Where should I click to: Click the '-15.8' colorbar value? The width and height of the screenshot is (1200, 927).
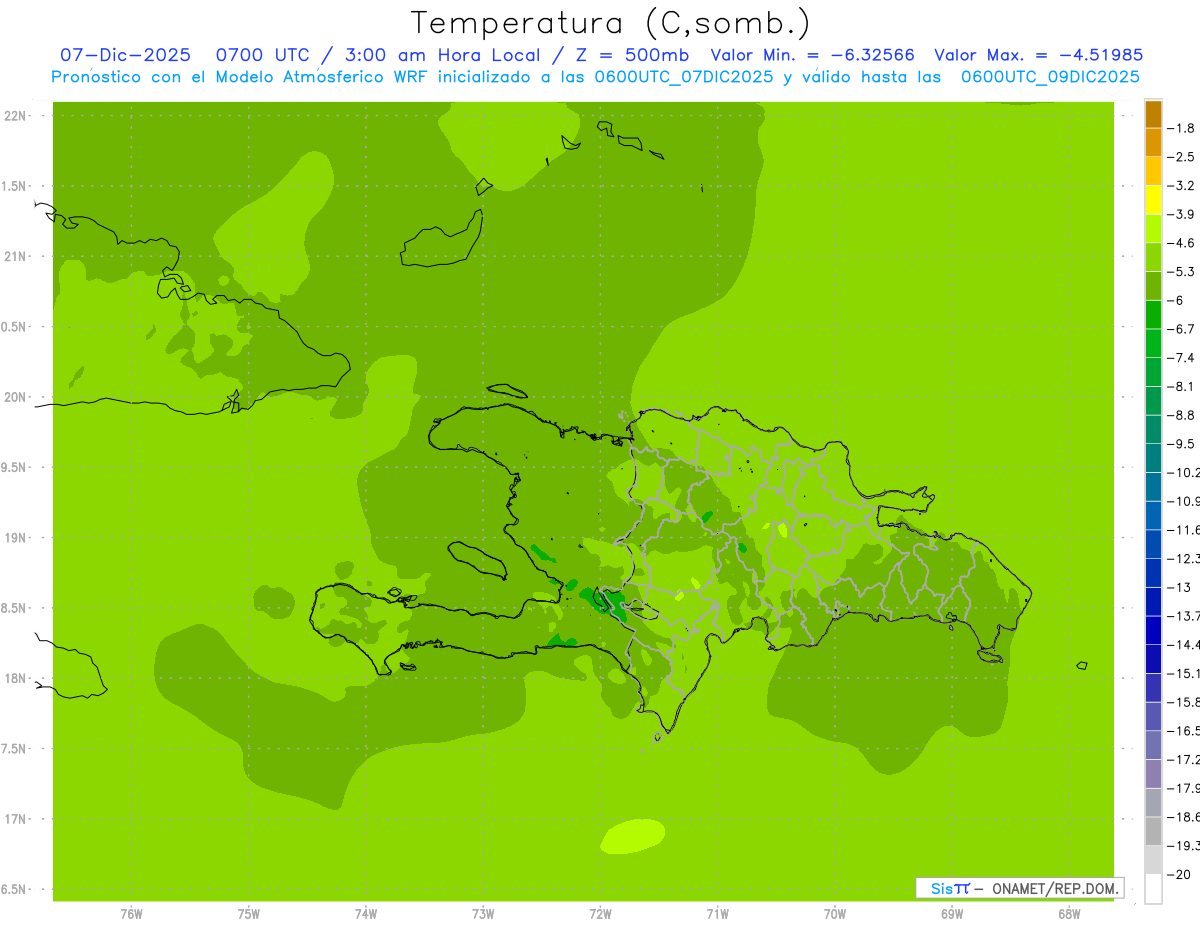point(1184,702)
